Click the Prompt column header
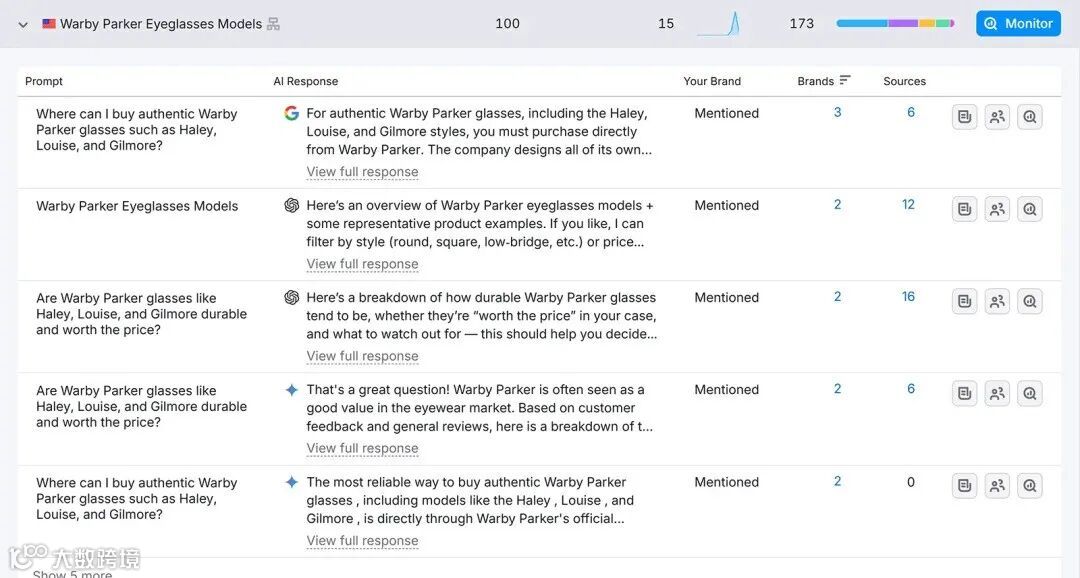Viewport: 1080px width, 578px height. point(44,81)
